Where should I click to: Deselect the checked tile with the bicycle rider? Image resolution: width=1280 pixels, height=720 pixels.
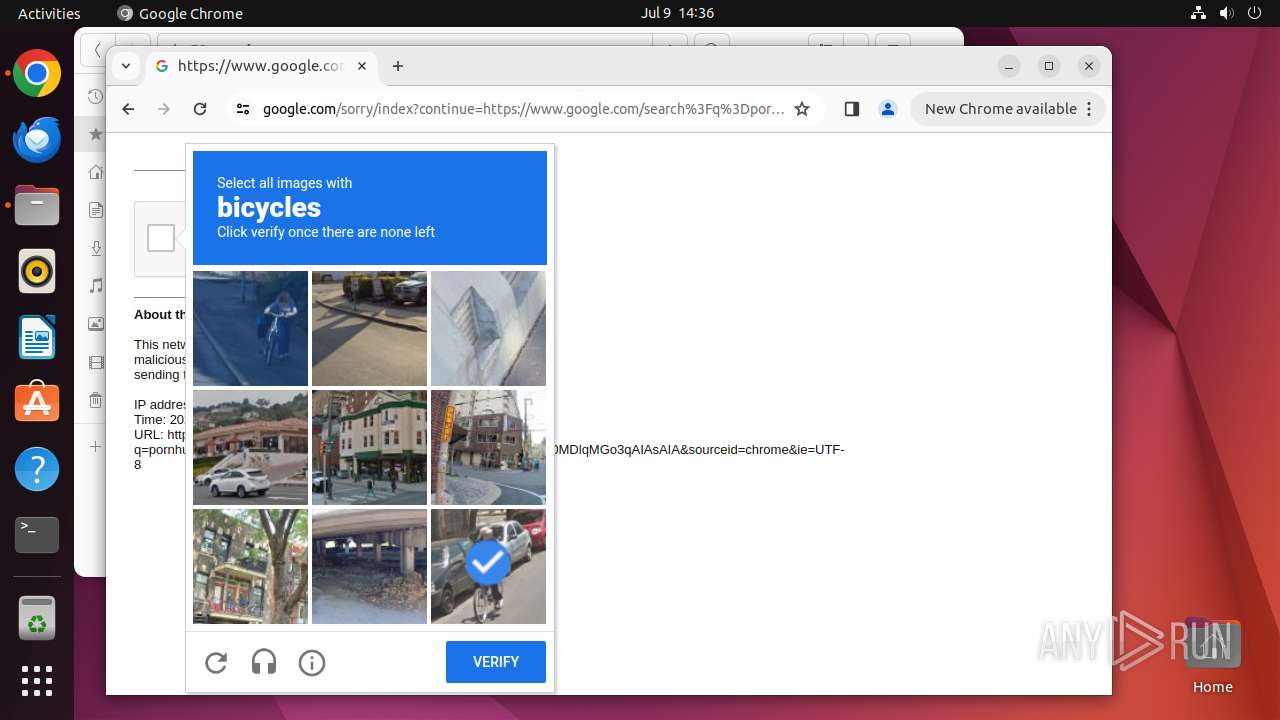click(x=488, y=566)
